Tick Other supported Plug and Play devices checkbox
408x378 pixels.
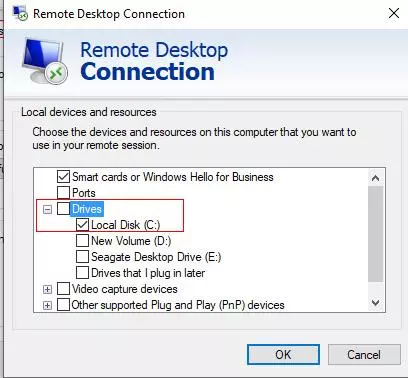coord(63,305)
